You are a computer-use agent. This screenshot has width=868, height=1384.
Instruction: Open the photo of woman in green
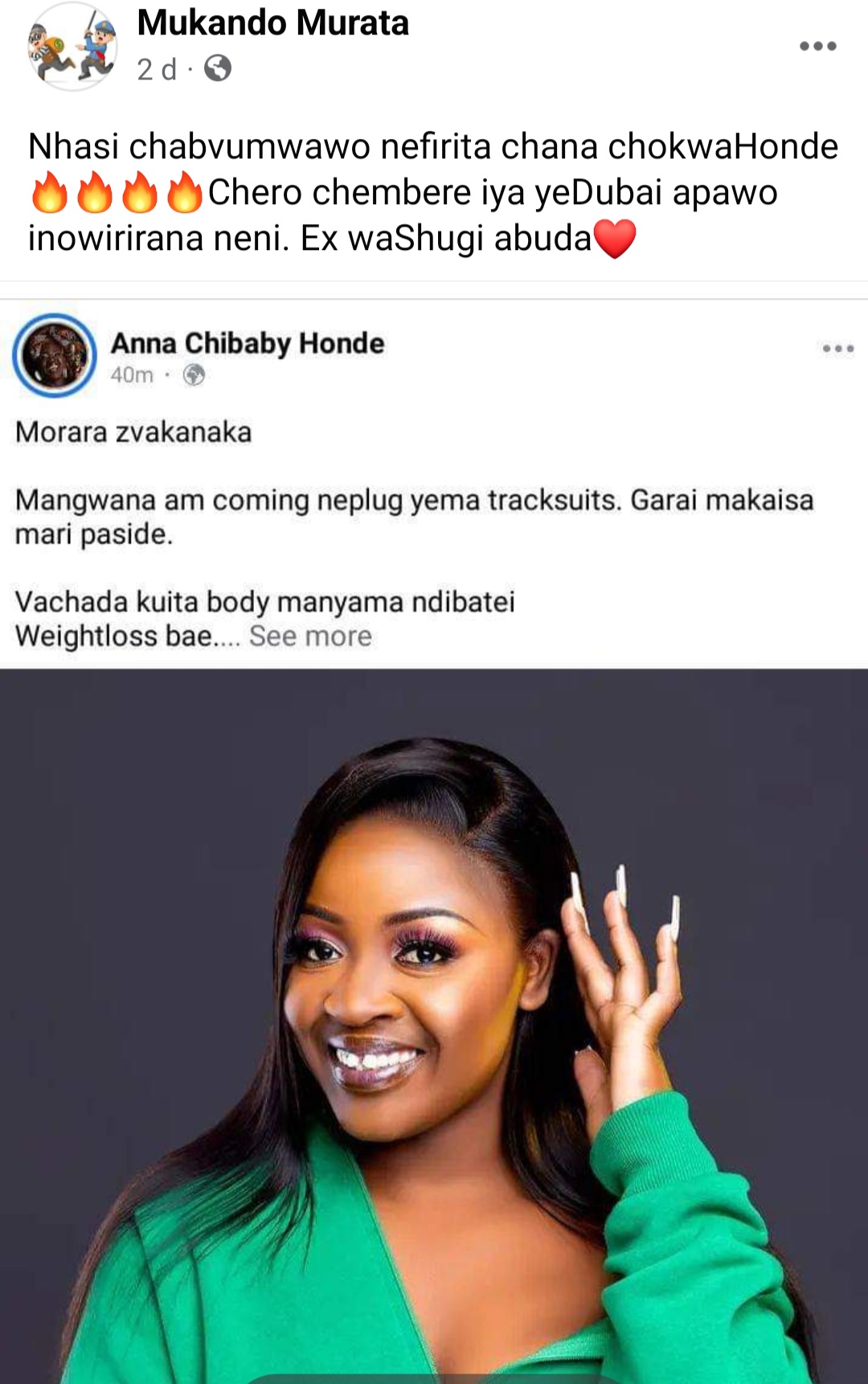(x=434, y=1026)
